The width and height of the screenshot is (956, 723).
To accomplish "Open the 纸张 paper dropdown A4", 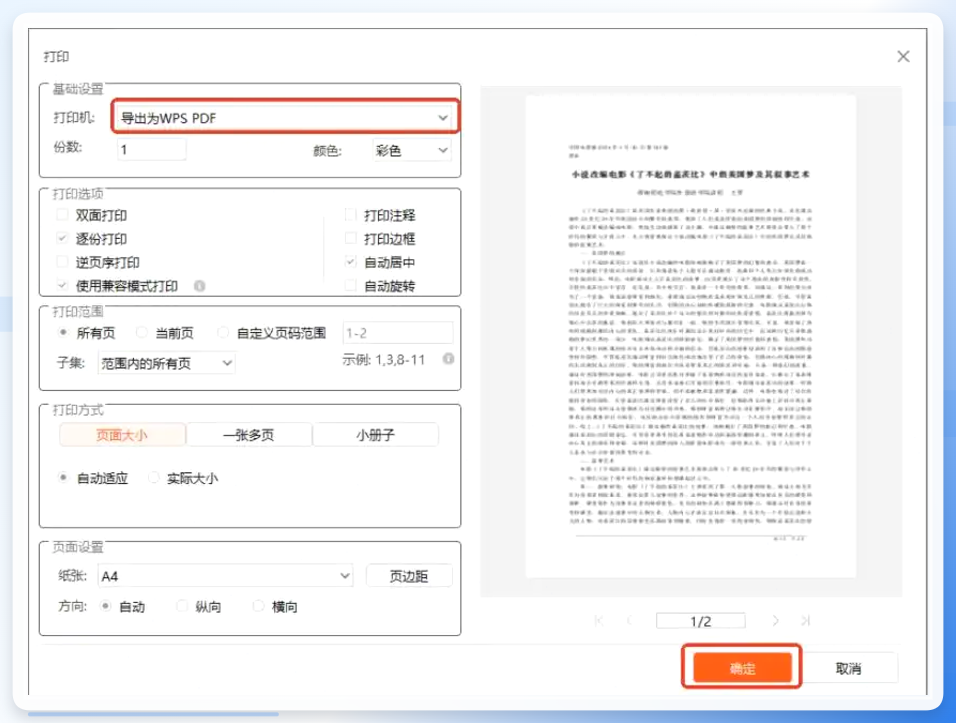I will click(226, 575).
